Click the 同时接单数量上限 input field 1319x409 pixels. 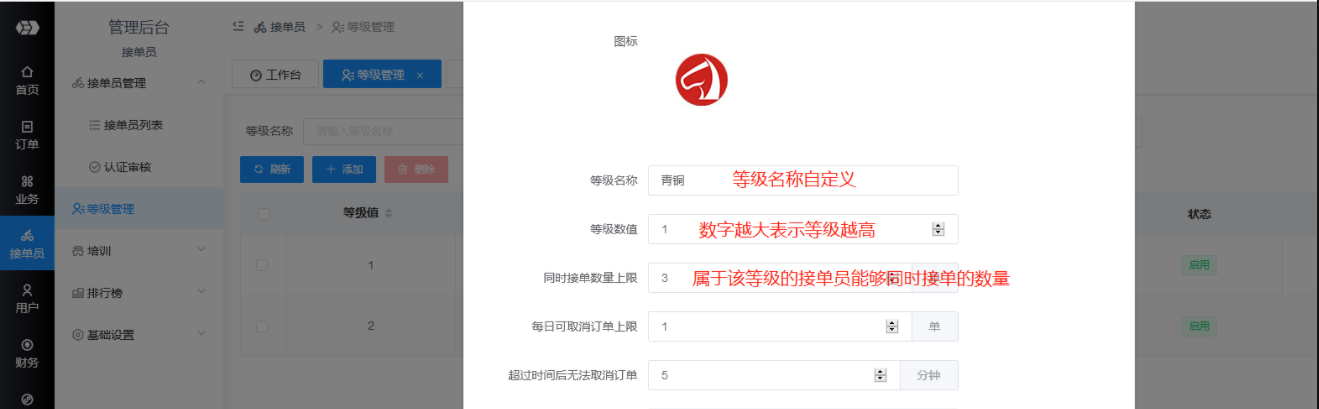point(780,278)
